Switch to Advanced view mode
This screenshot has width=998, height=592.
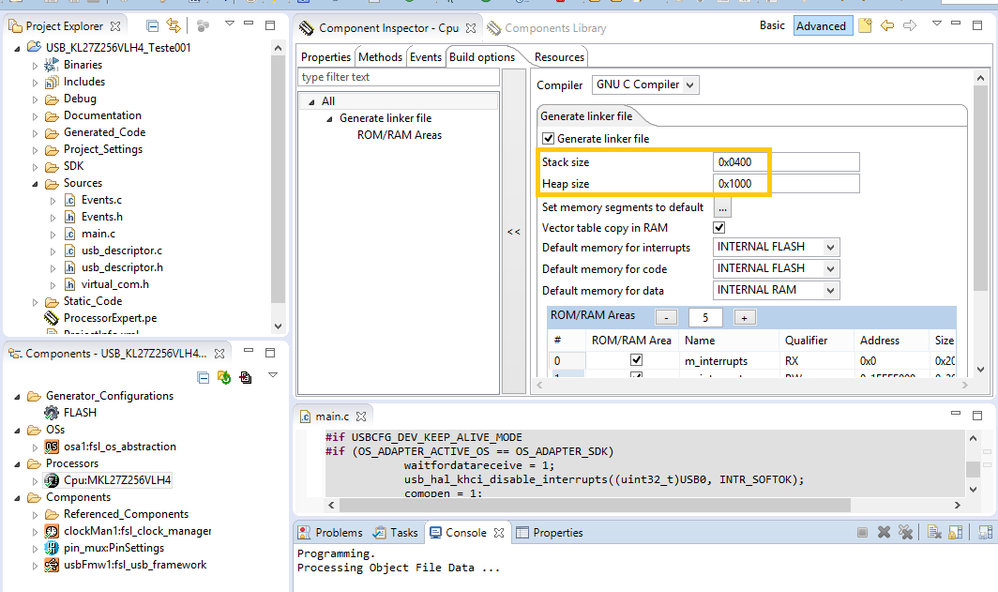(x=821, y=26)
